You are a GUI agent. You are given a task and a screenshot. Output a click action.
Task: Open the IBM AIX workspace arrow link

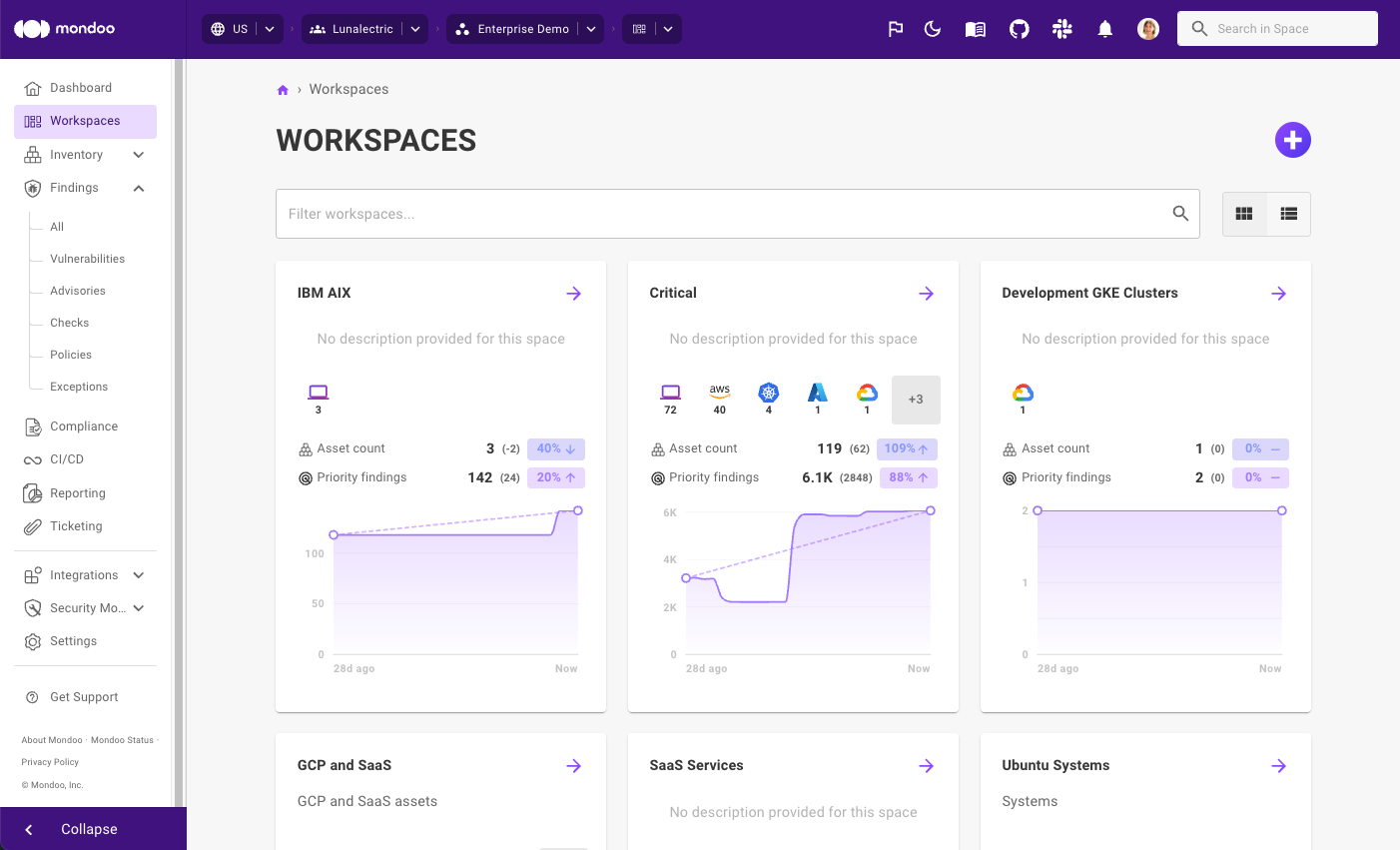click(573, 293)
